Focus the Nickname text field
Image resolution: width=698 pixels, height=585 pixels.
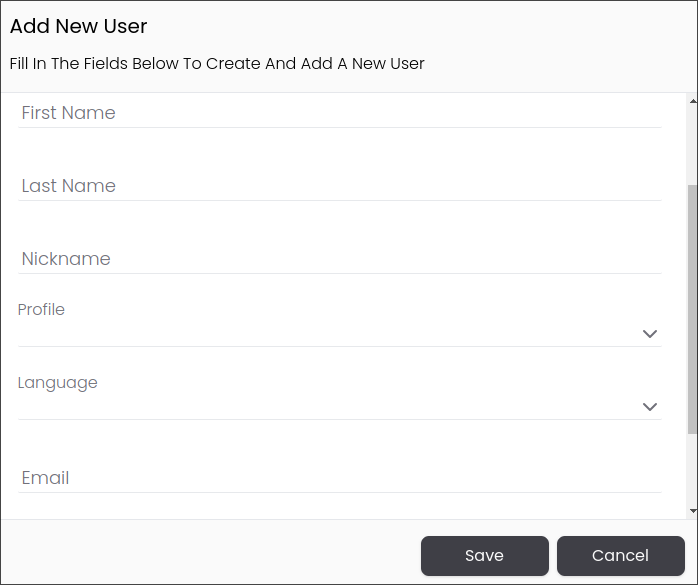(340, 259)
